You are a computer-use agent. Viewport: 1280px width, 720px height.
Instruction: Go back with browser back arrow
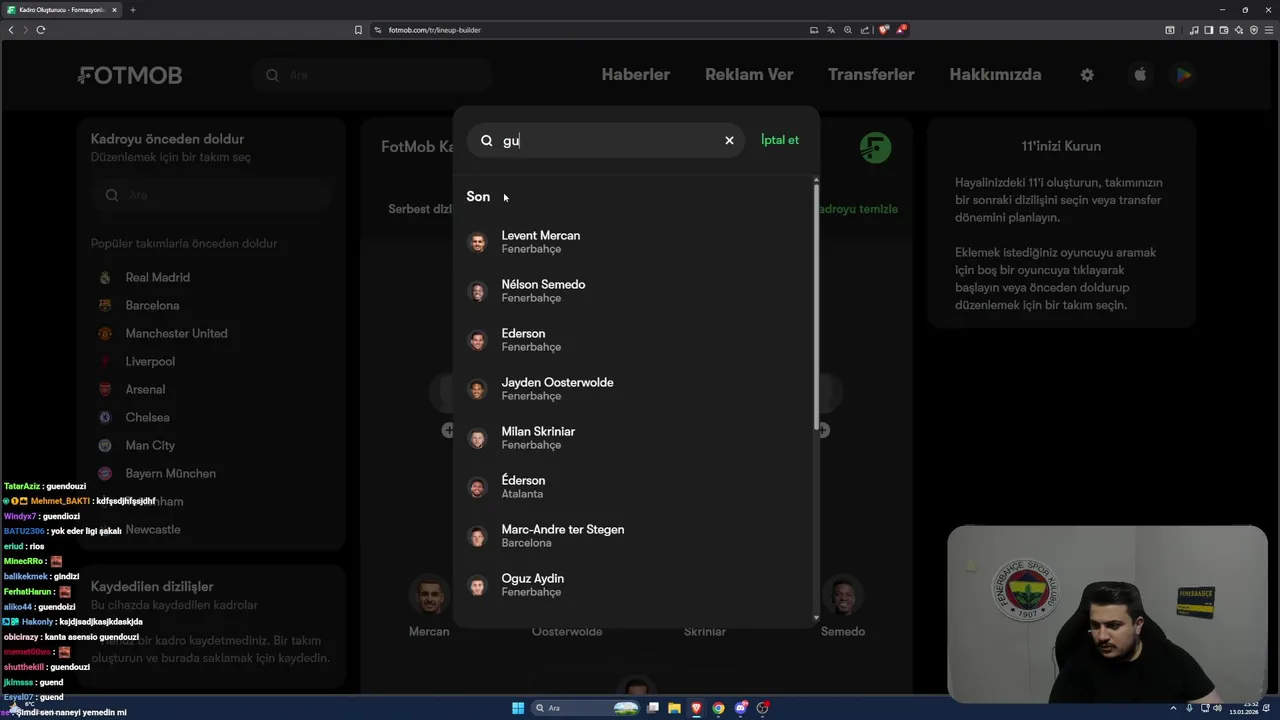coord(11,30)
